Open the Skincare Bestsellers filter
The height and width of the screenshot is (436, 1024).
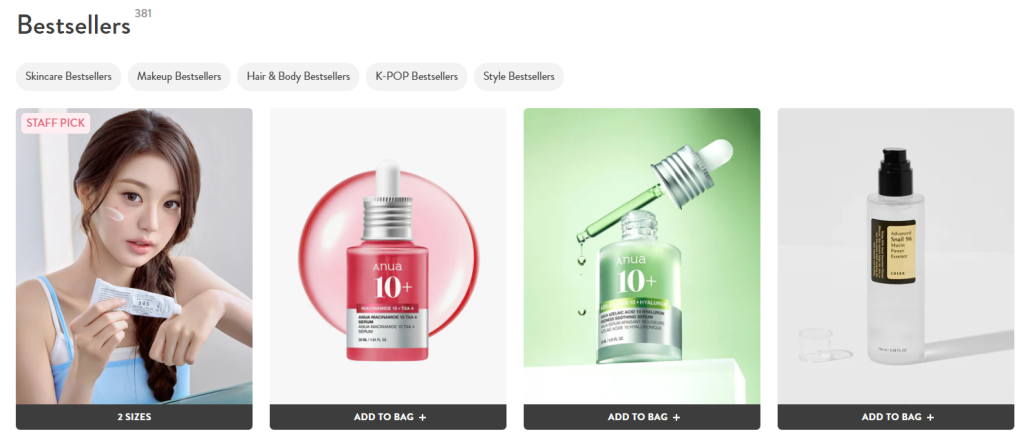click(69, 76)
